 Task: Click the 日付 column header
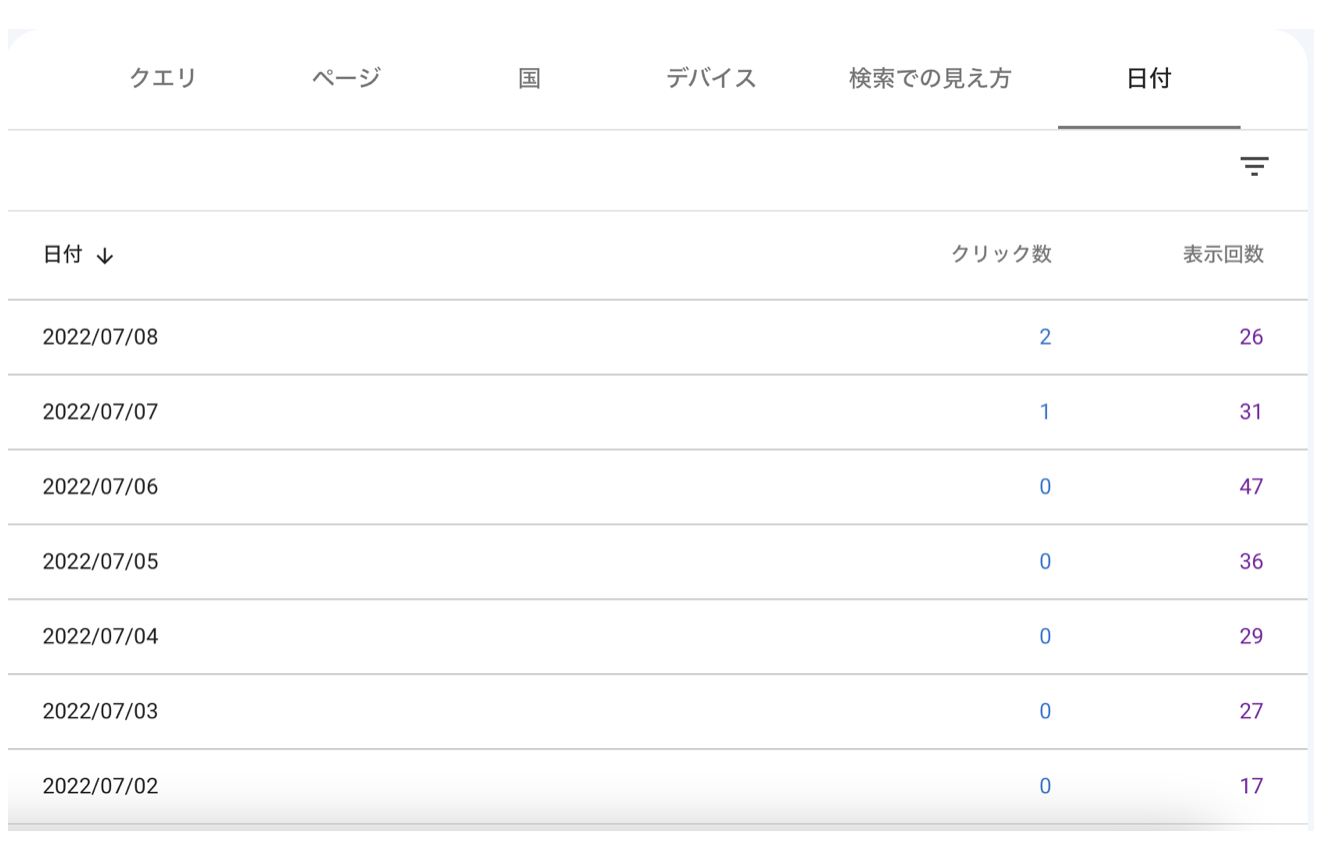(x=62, y=255)
